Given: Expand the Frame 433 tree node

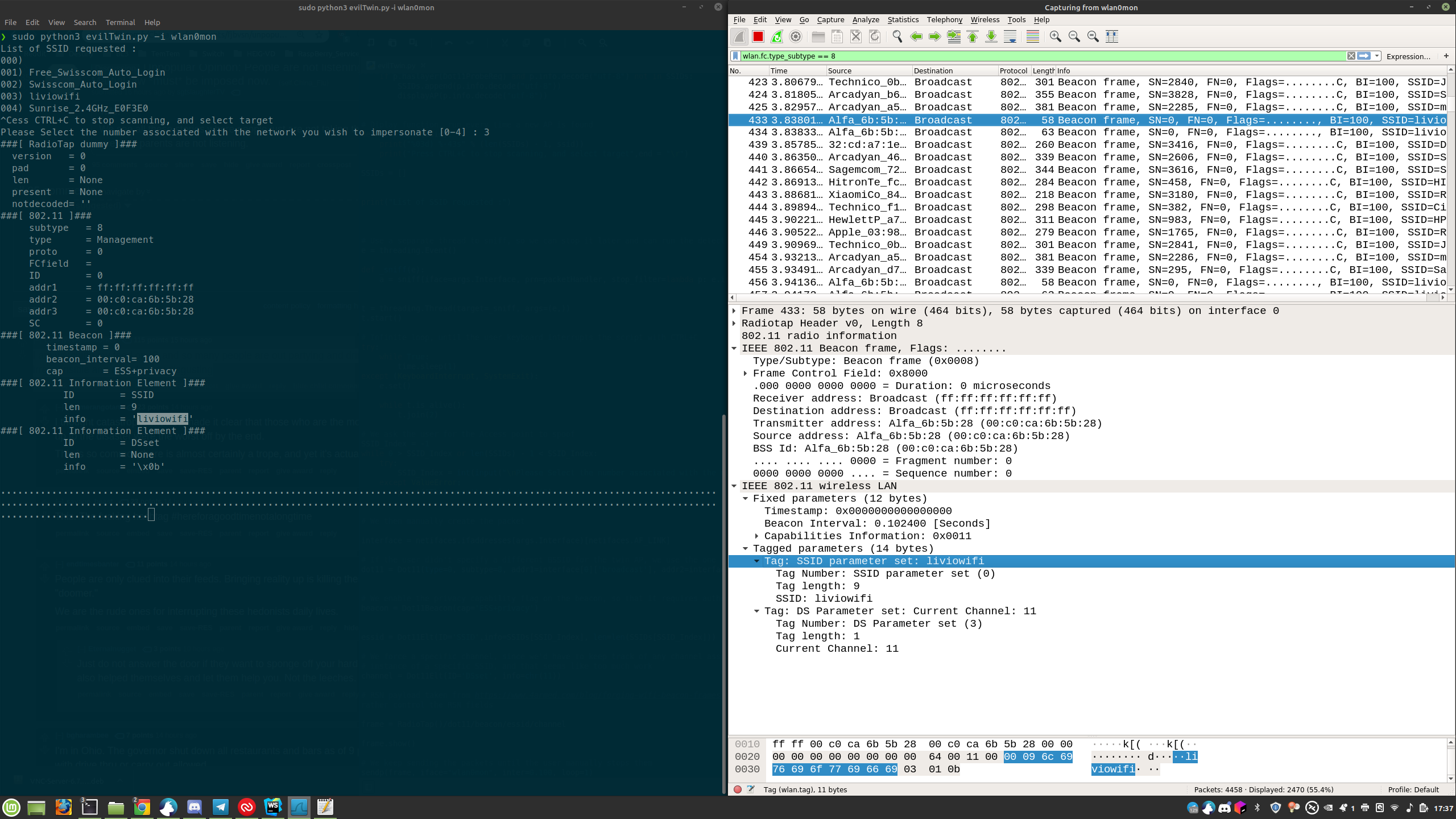Looking at the screenshot, I should pos(734,311).
